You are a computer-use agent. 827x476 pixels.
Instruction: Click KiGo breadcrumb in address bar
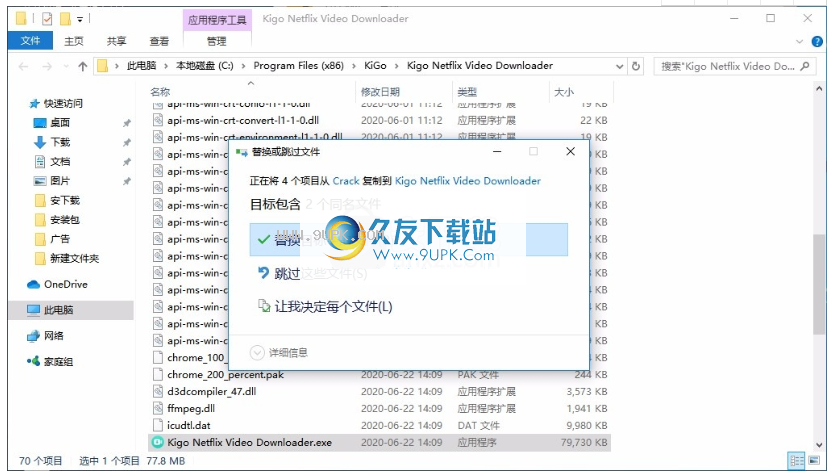coord(375,66)
